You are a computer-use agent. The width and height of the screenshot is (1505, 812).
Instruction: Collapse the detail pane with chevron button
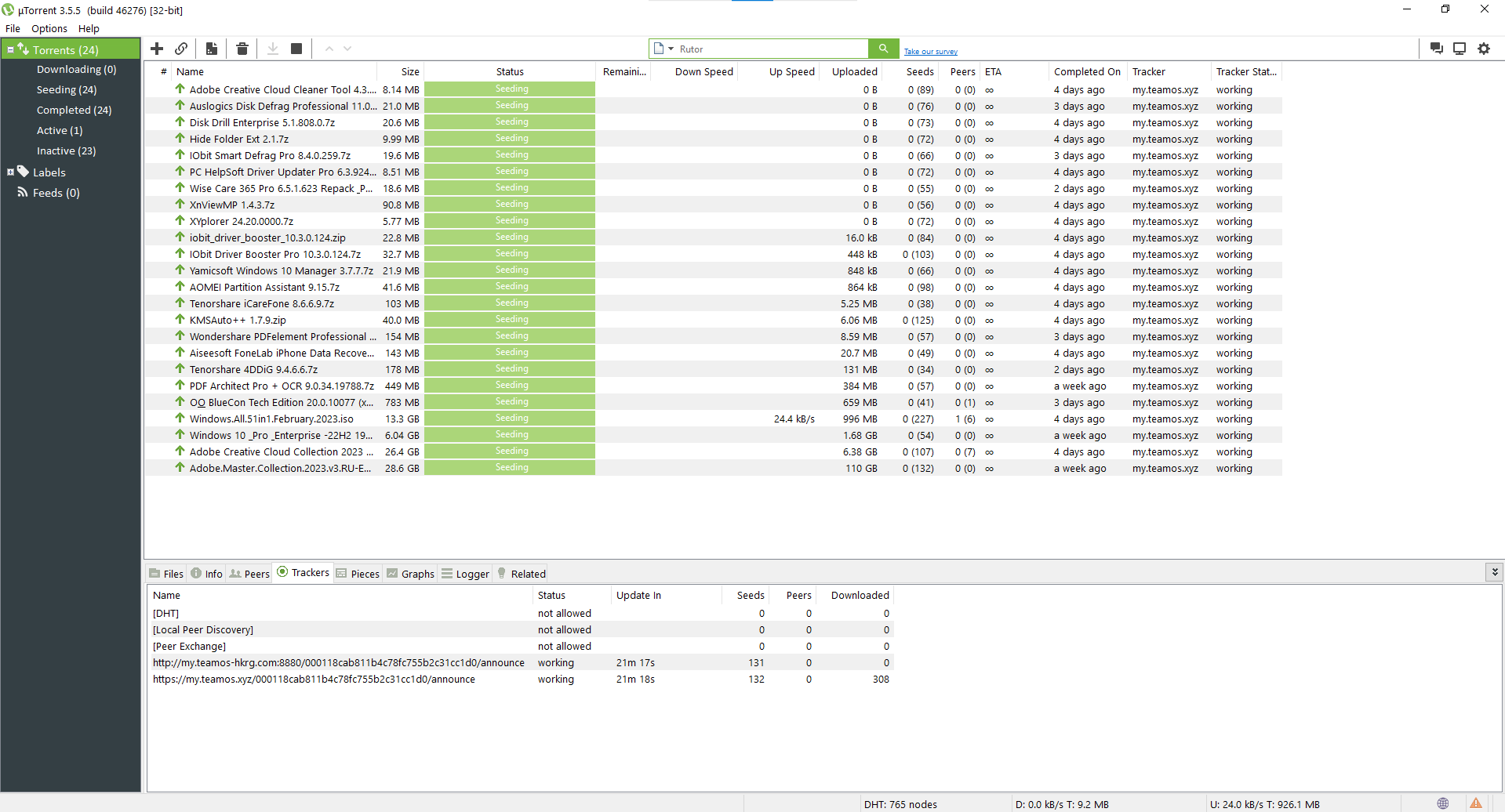(1495, 572)
